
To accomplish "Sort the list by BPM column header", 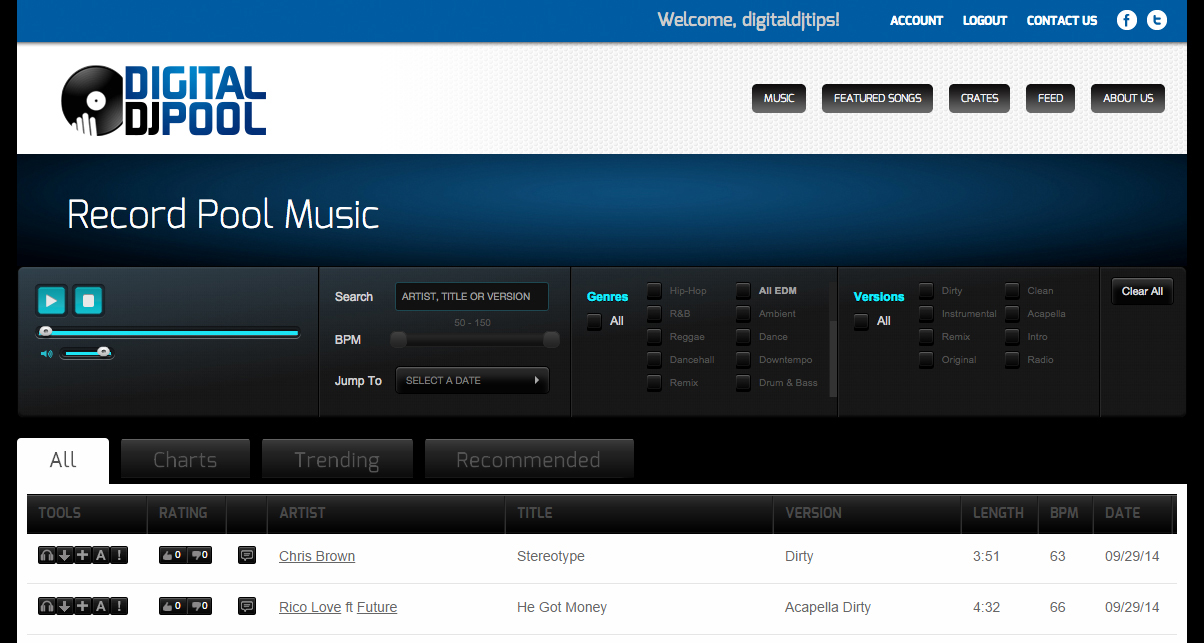I will tap(1064, 513).
